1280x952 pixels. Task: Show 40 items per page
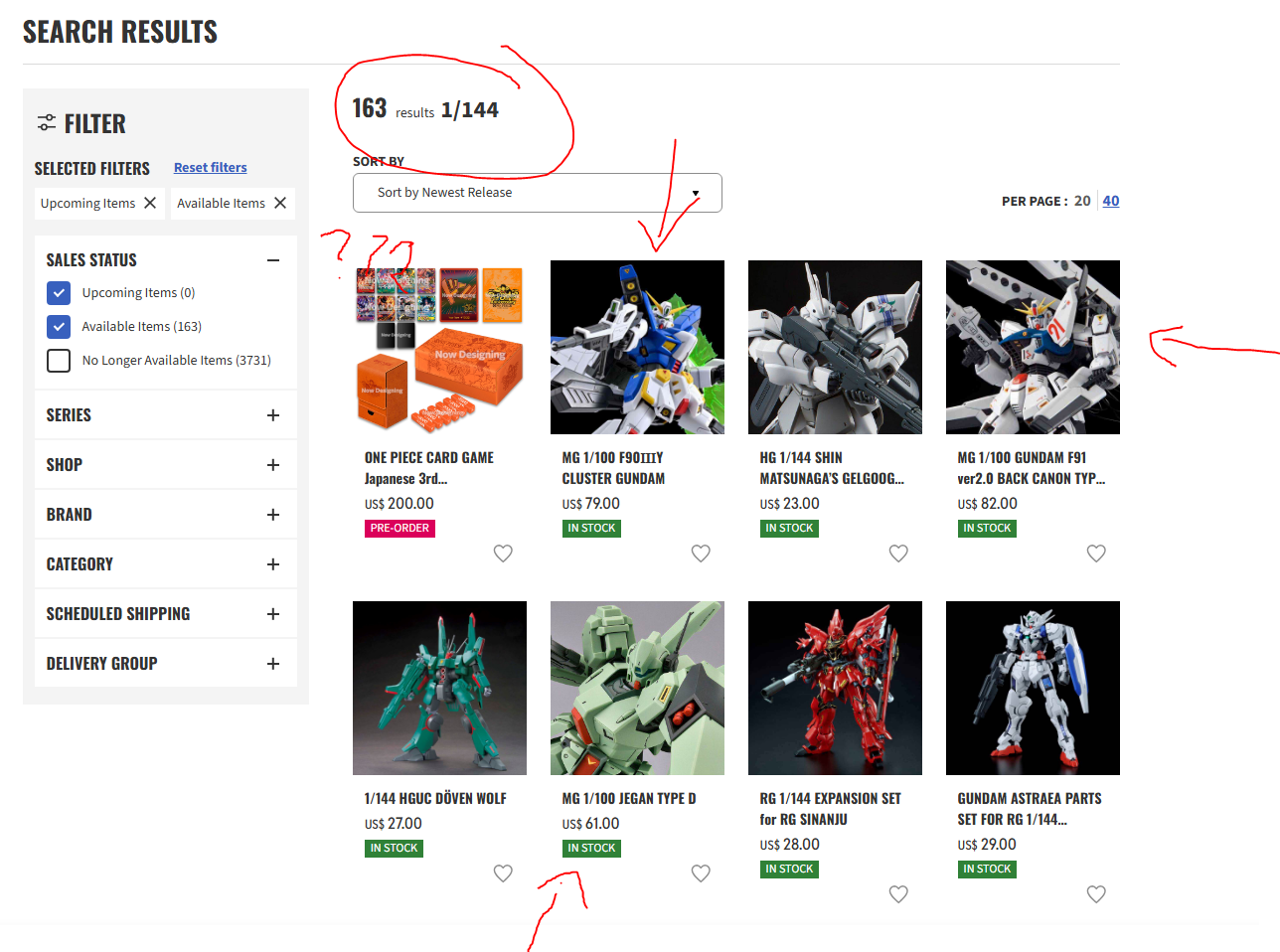(1111, 201)
